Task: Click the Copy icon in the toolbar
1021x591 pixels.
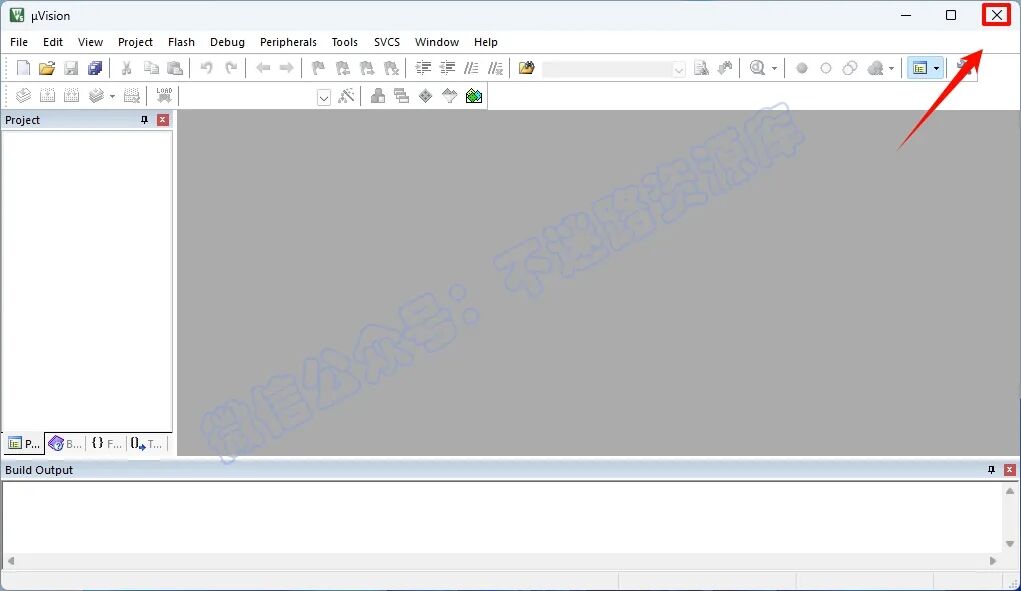Action: [151, 68]
